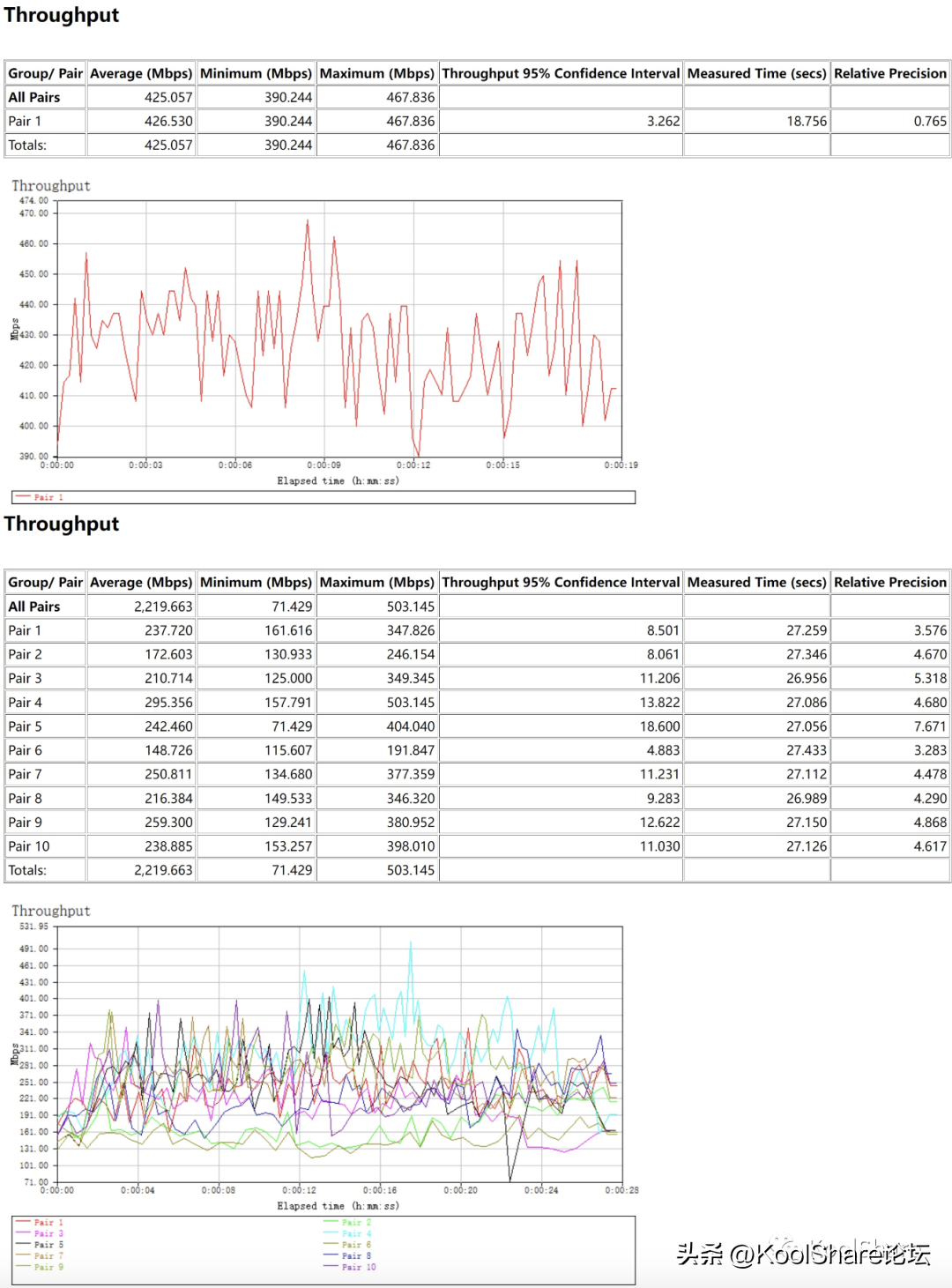Image resolution: width=952 pixels, height=1288 pixels.
Task: Select the relative precision value 0.765
Action: click(930, 121)
